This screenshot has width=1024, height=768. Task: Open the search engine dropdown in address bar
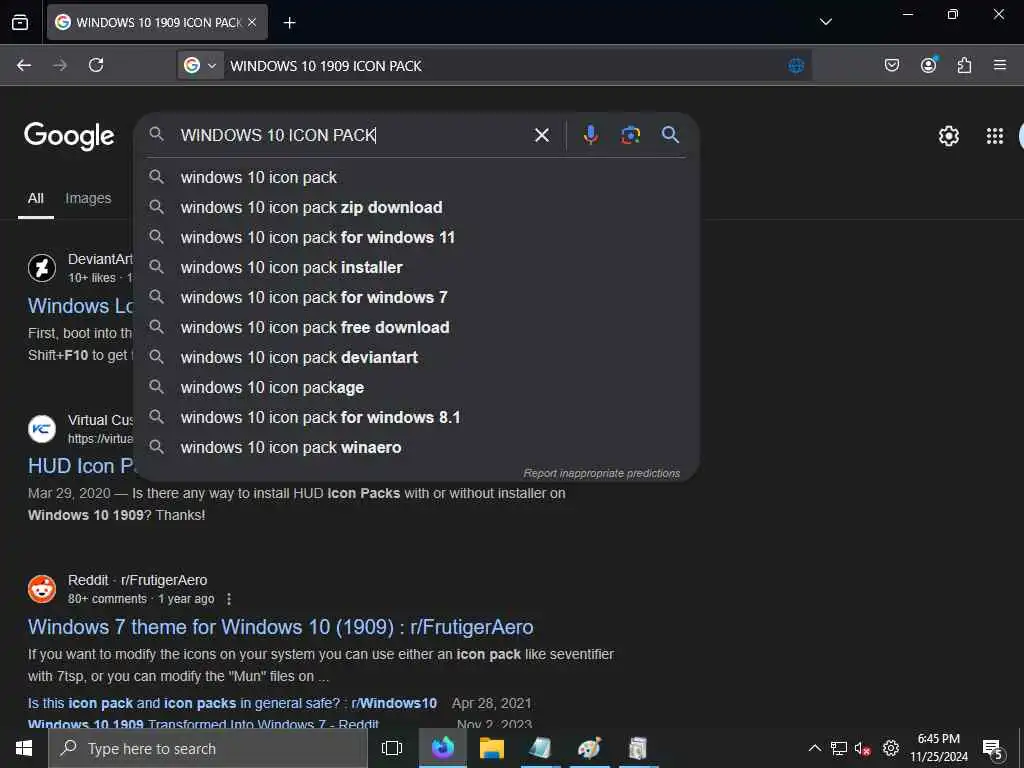[200, 65]
